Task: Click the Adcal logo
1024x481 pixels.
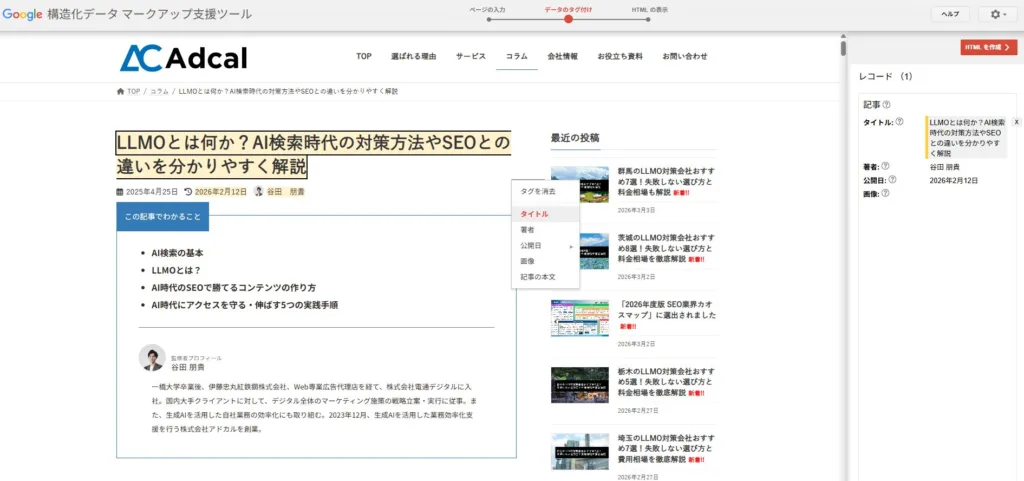Action: (x=183, y=57)
